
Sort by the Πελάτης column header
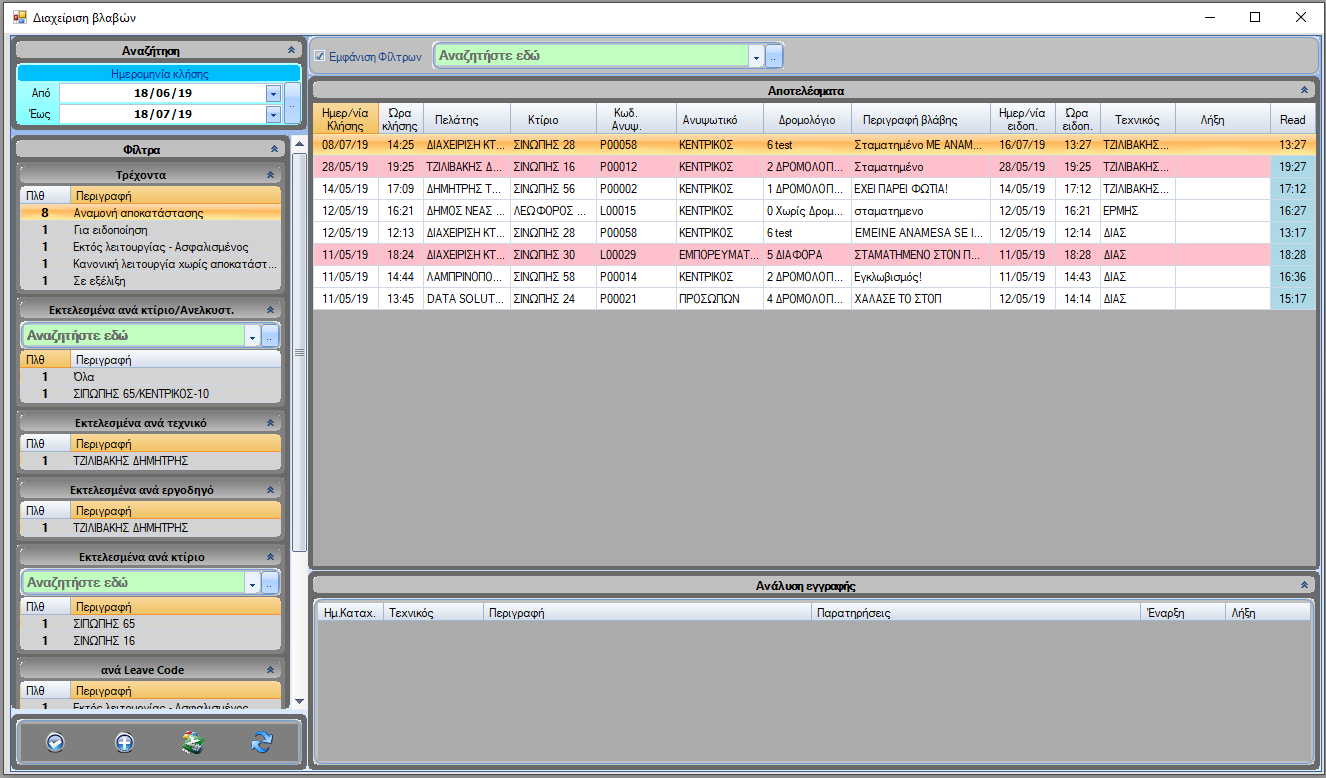tap(466, 120)
